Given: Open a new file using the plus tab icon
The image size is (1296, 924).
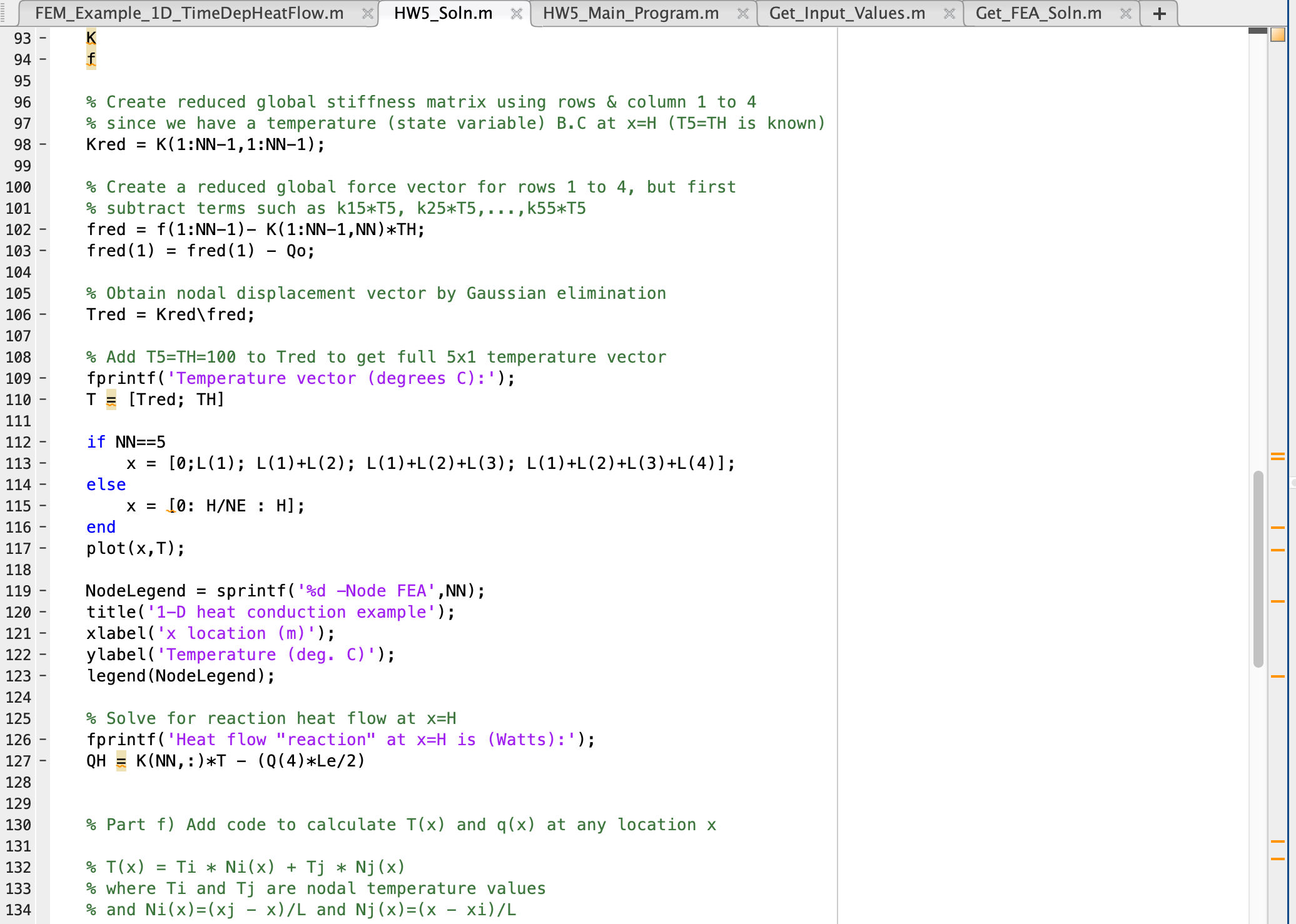Looking at the screenshot, I should click(x=1158, y=13).
